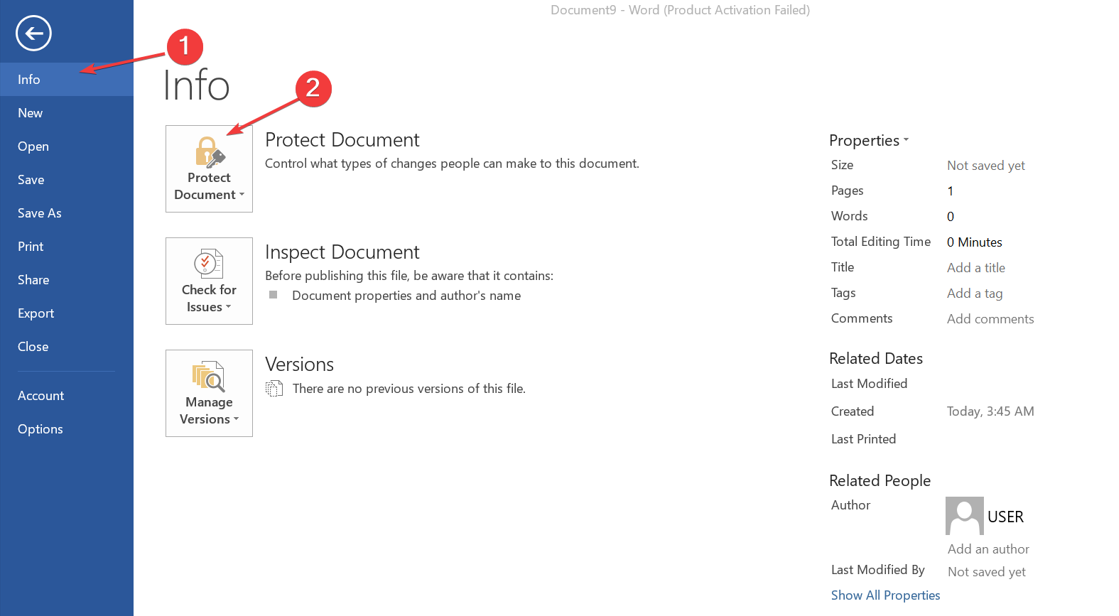Screen dimensions: 1119x616
Task: Expand the Properties dropdown header
Action: click(869, 141)
